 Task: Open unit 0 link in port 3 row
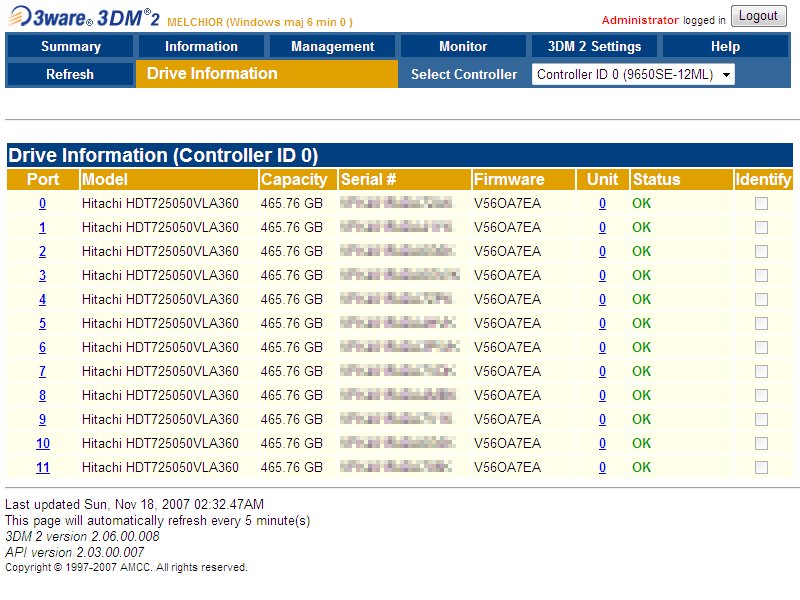click(603, 276)
